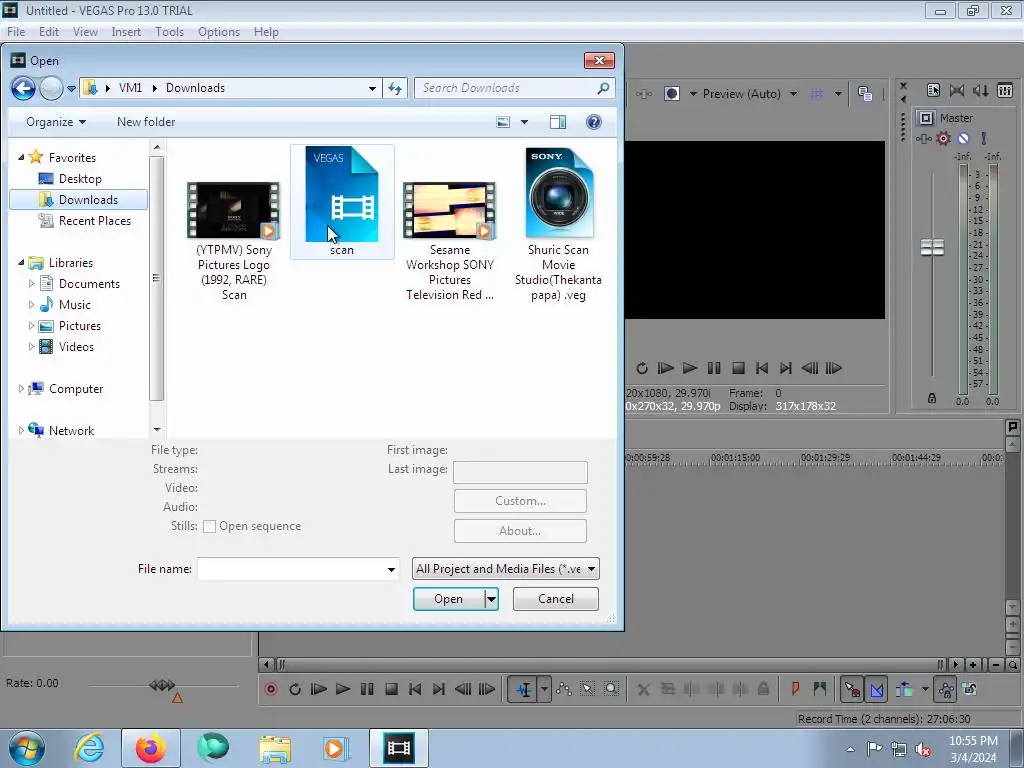
Task: Toggle Lock Envelopes to Events
Action: tap(946, 689)
